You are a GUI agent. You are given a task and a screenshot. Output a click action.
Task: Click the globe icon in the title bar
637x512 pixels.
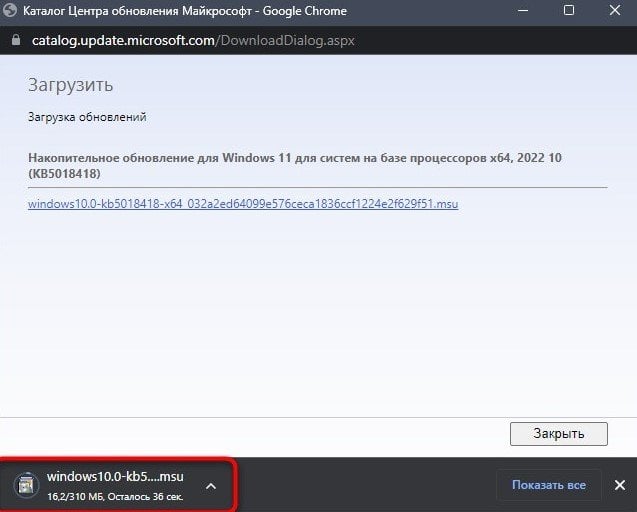click(x=9, y=10)
